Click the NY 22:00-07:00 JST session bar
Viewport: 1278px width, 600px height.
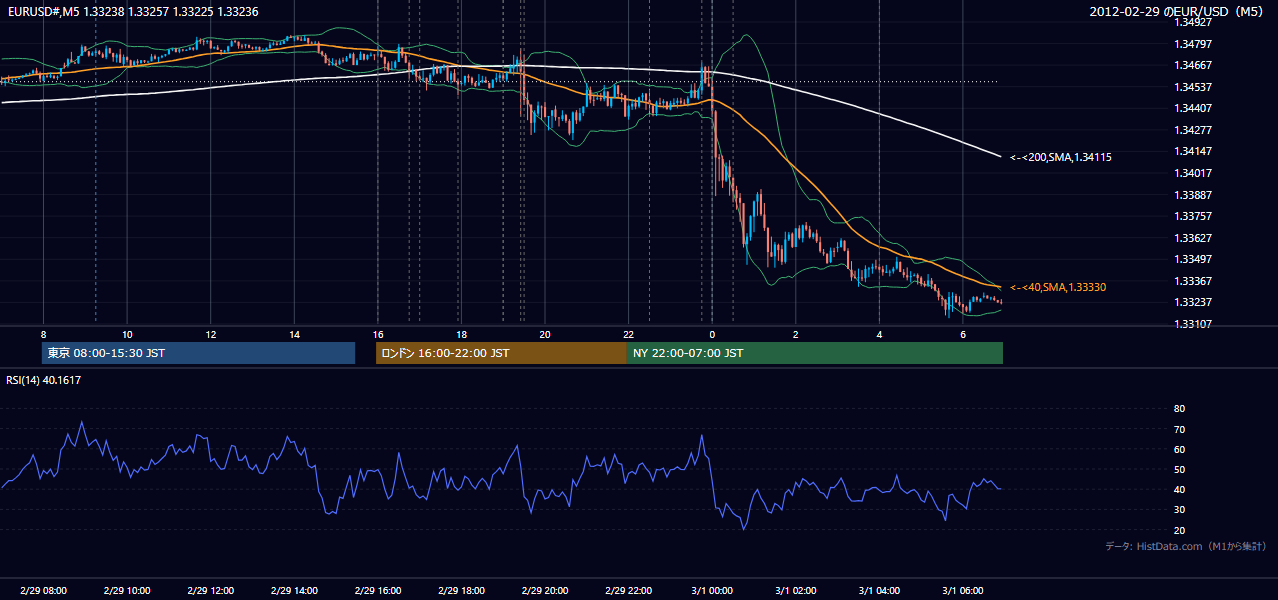(815, 353)
